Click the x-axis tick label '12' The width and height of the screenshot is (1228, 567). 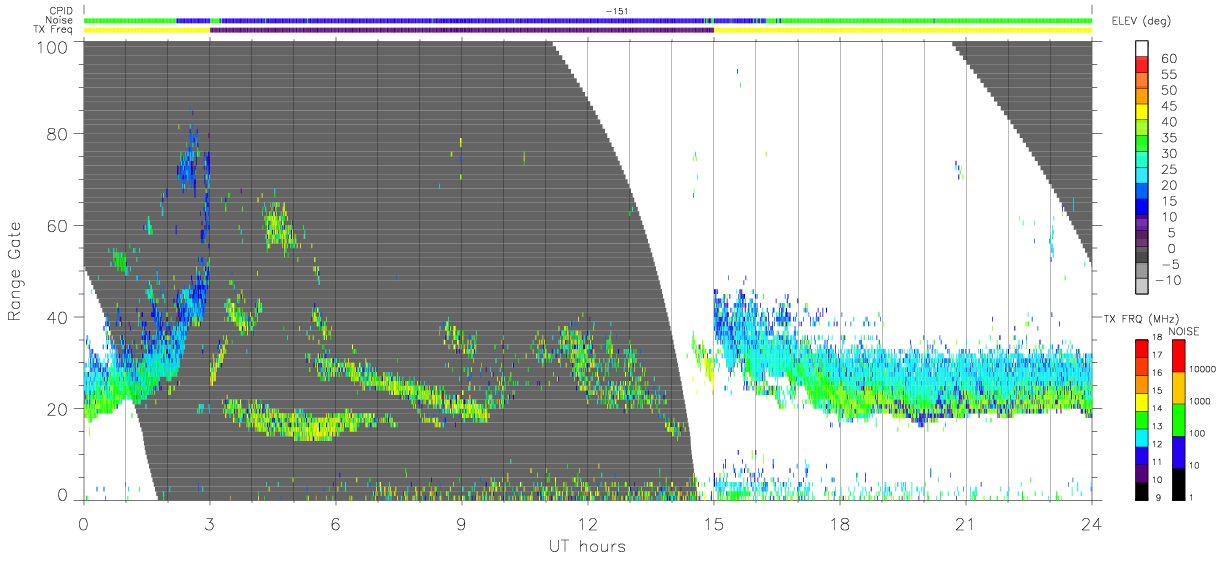pos(587,524)
